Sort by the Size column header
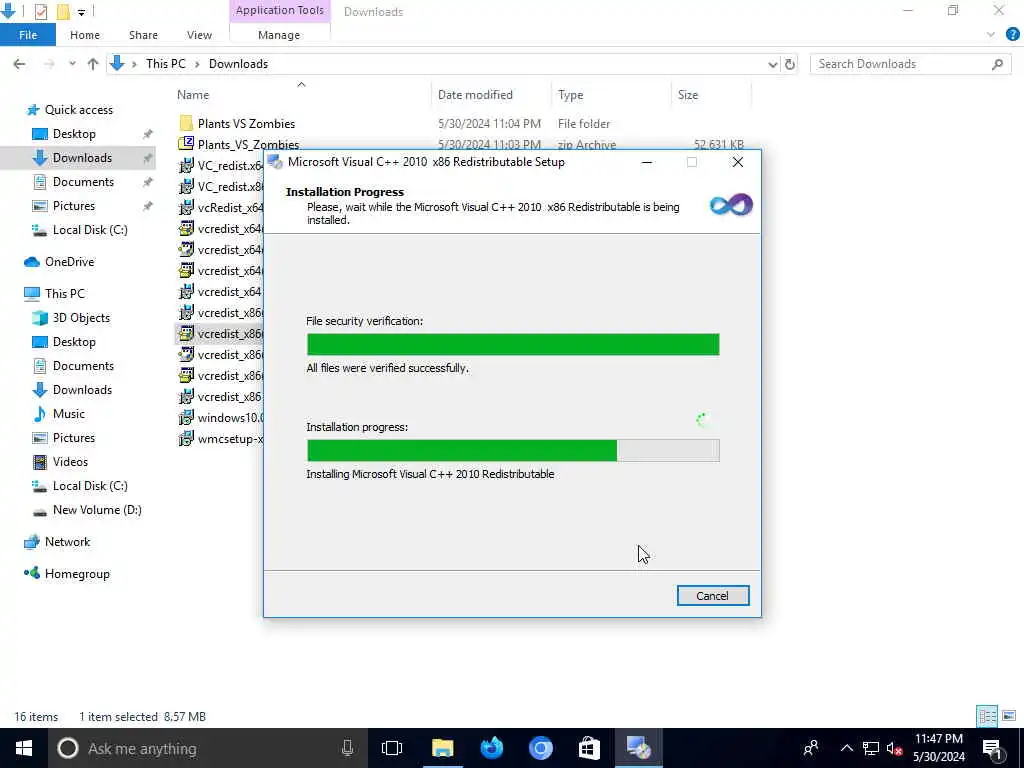 (688, 95)
